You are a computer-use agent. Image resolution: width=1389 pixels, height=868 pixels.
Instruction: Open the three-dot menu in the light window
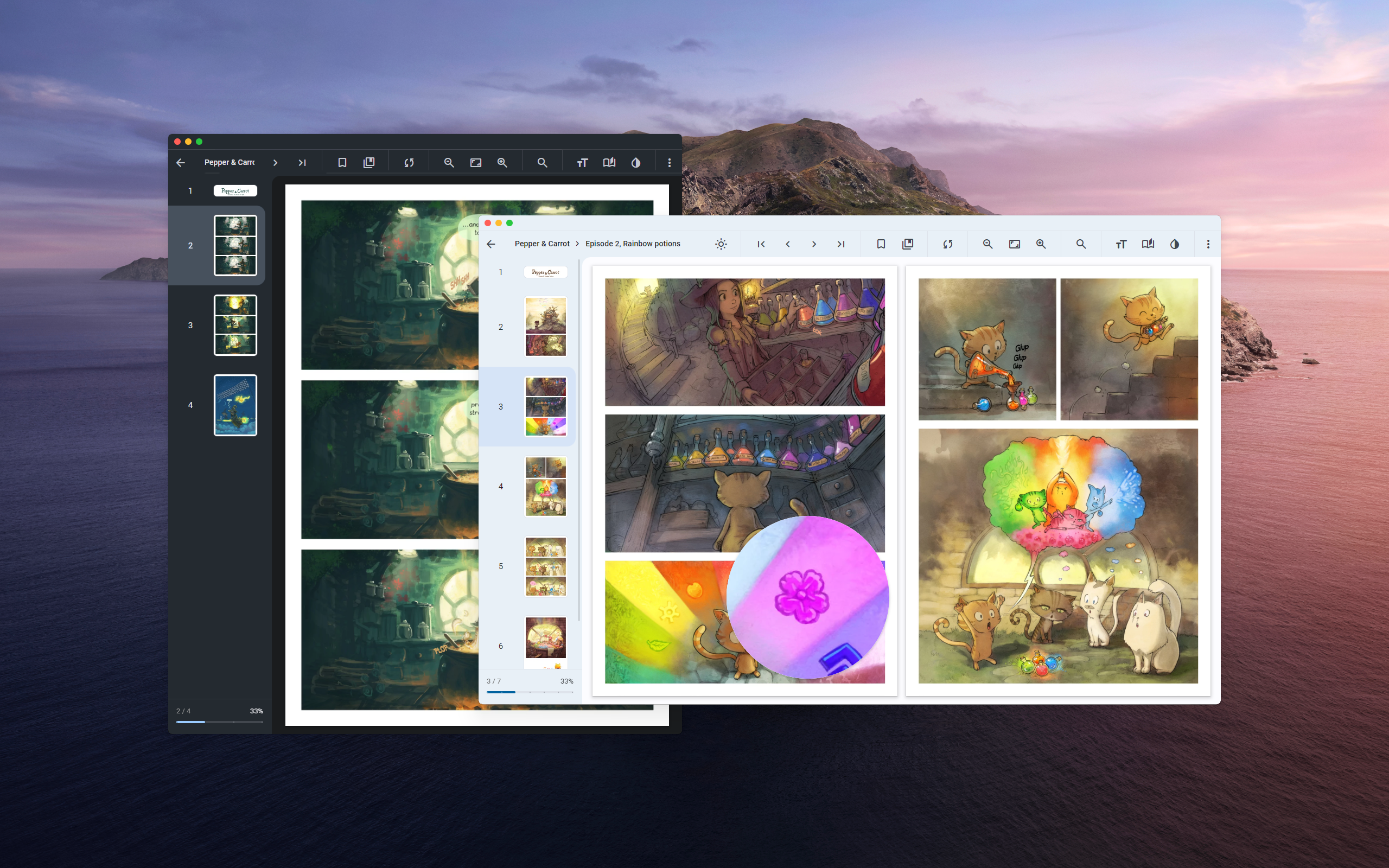tap(1208, 244)
